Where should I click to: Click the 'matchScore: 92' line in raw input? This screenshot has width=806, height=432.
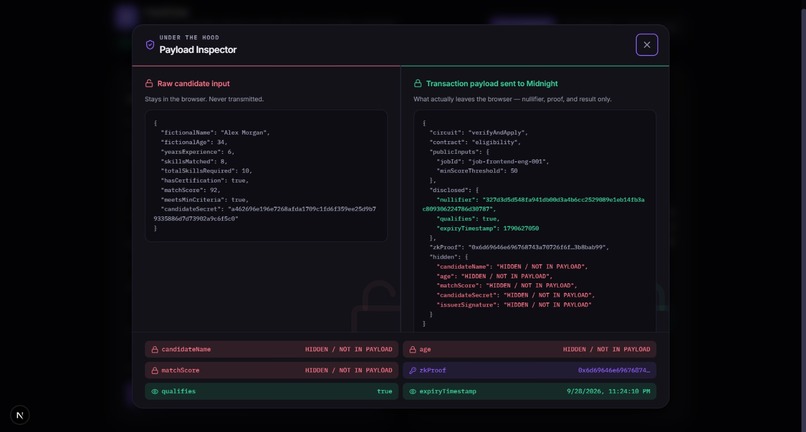coord(192,190)
